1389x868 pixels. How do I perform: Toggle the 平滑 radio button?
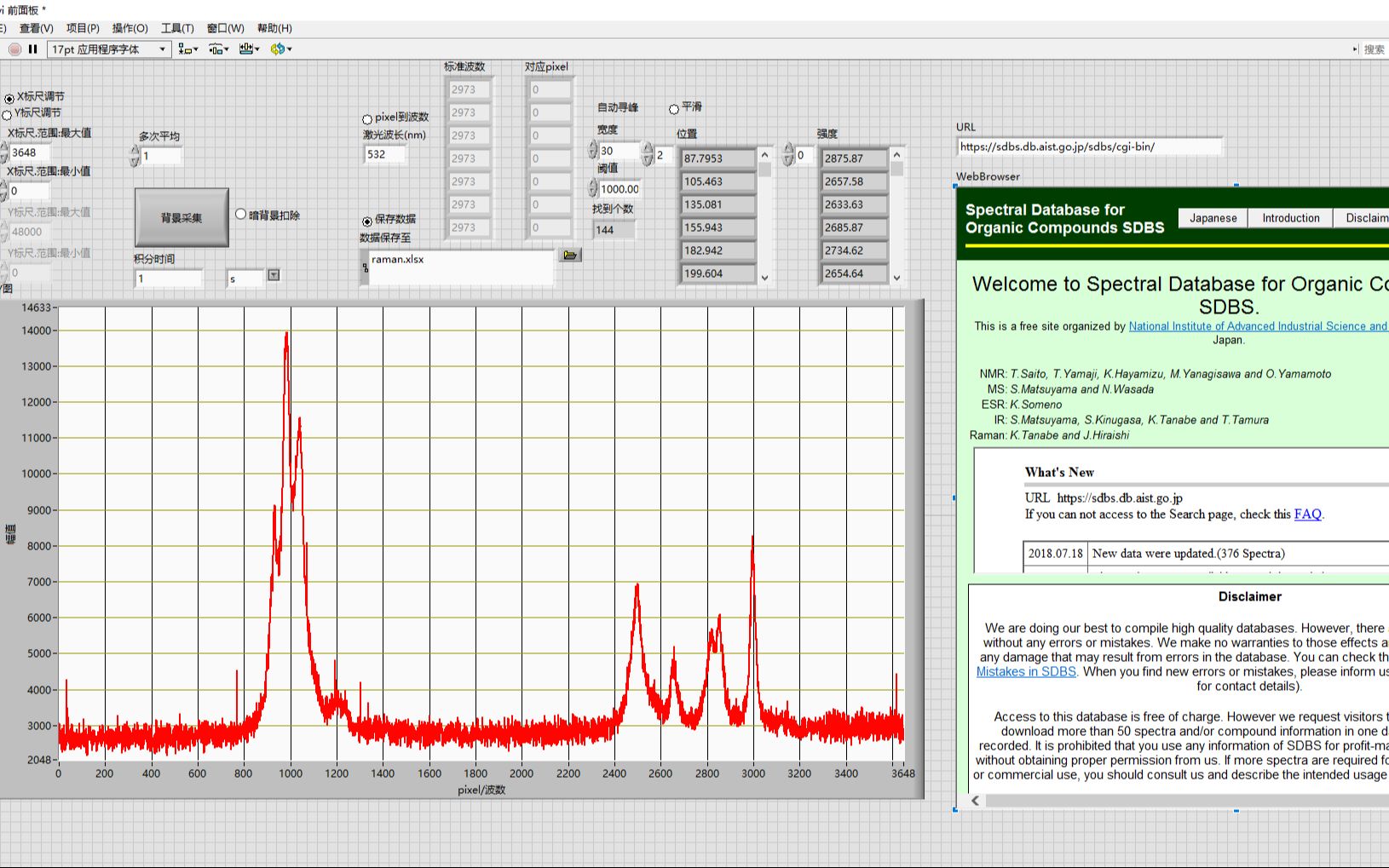tap(674, 109)
